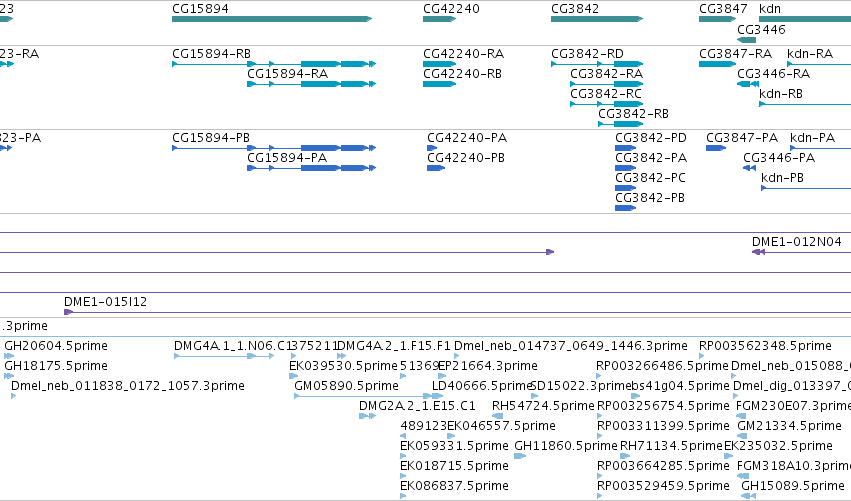The width and height of the screenshot is (851, 501).
Task: Click protein CG3847-PA
Action: (x=716, y=148)
